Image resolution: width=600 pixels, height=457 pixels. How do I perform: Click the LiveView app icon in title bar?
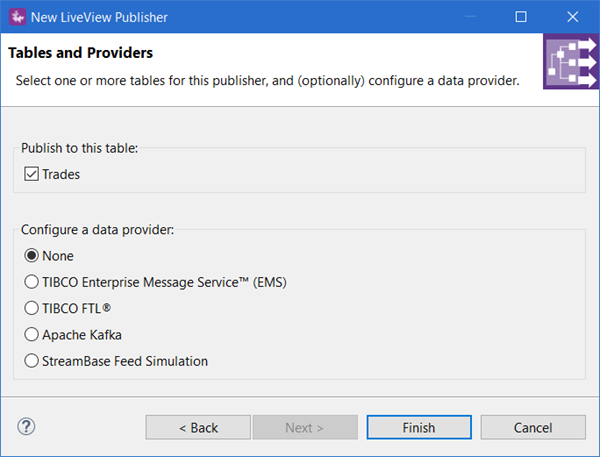point(17,17)
